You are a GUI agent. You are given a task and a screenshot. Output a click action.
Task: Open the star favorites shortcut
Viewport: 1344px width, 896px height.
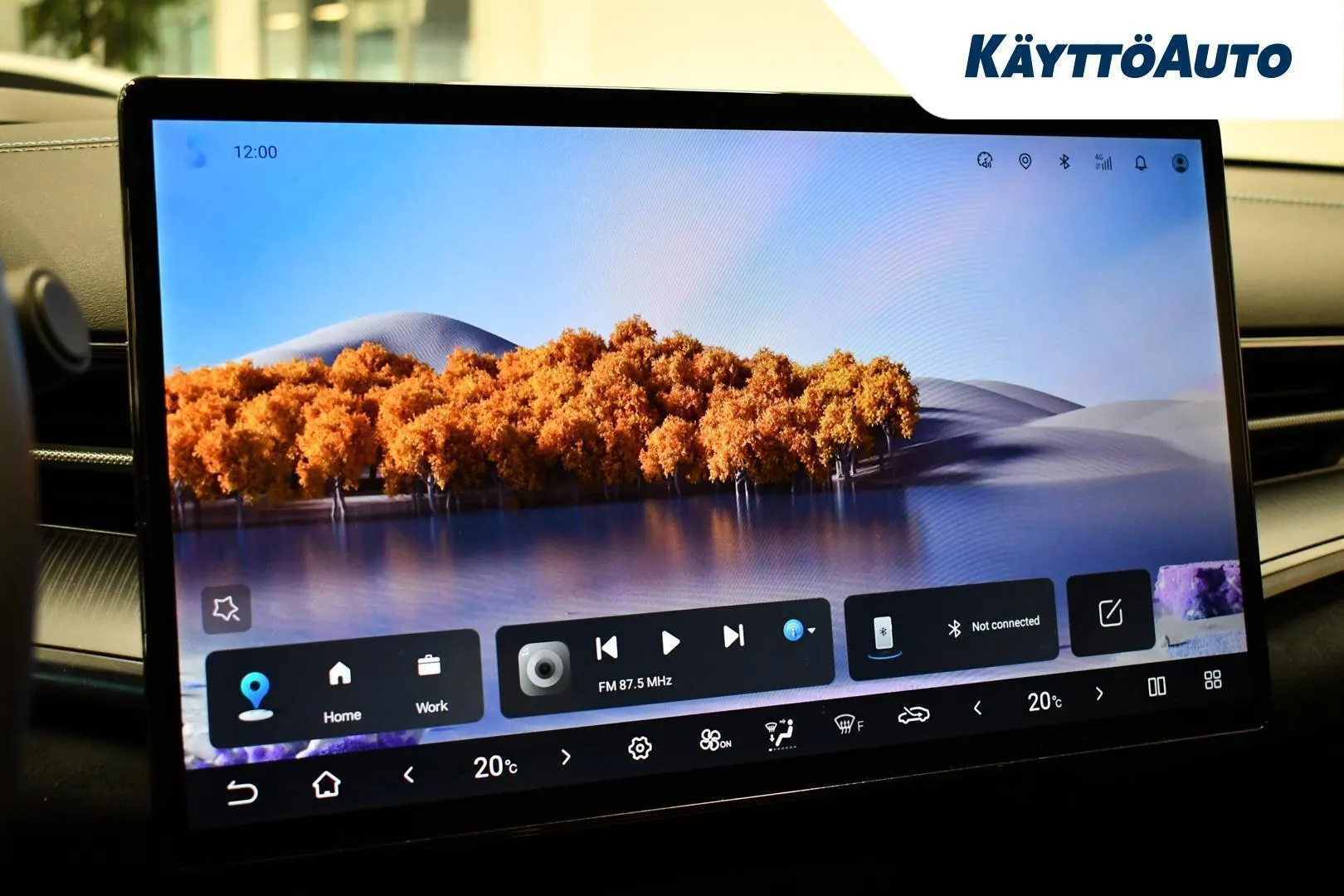pyautogui.click(x=226, y=610)
